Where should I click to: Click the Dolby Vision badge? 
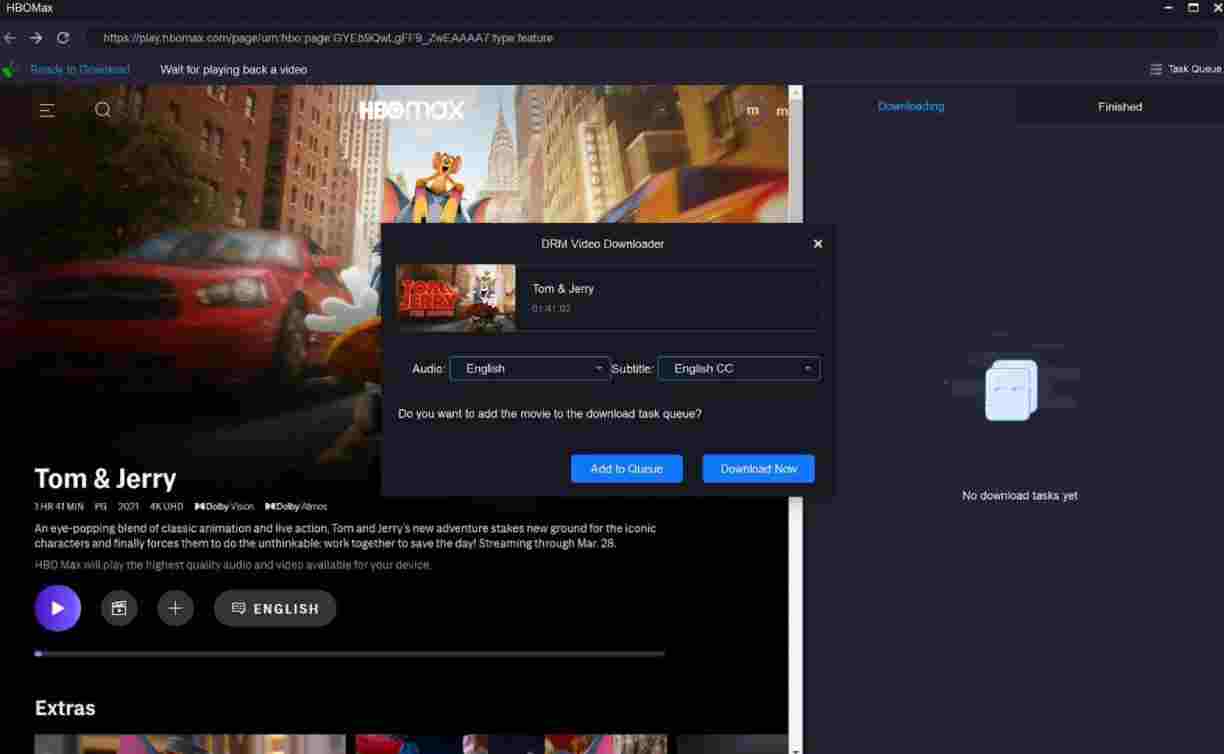[224, 506]
